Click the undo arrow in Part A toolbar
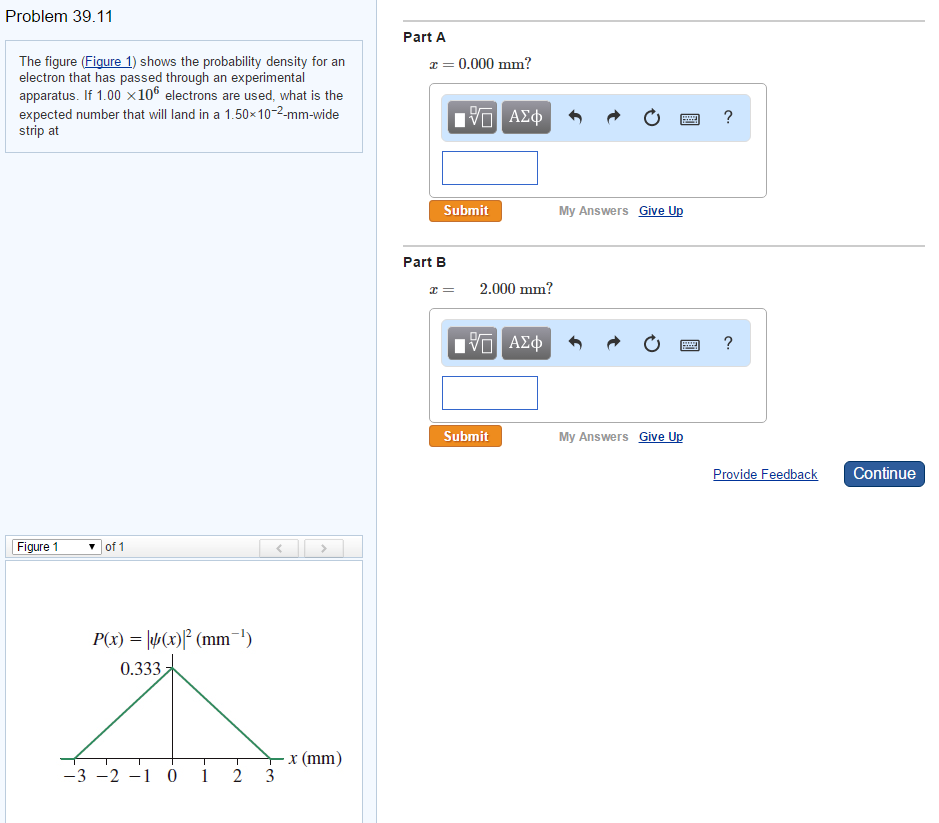This screenshot has width=939, height=823. (574, 117)
